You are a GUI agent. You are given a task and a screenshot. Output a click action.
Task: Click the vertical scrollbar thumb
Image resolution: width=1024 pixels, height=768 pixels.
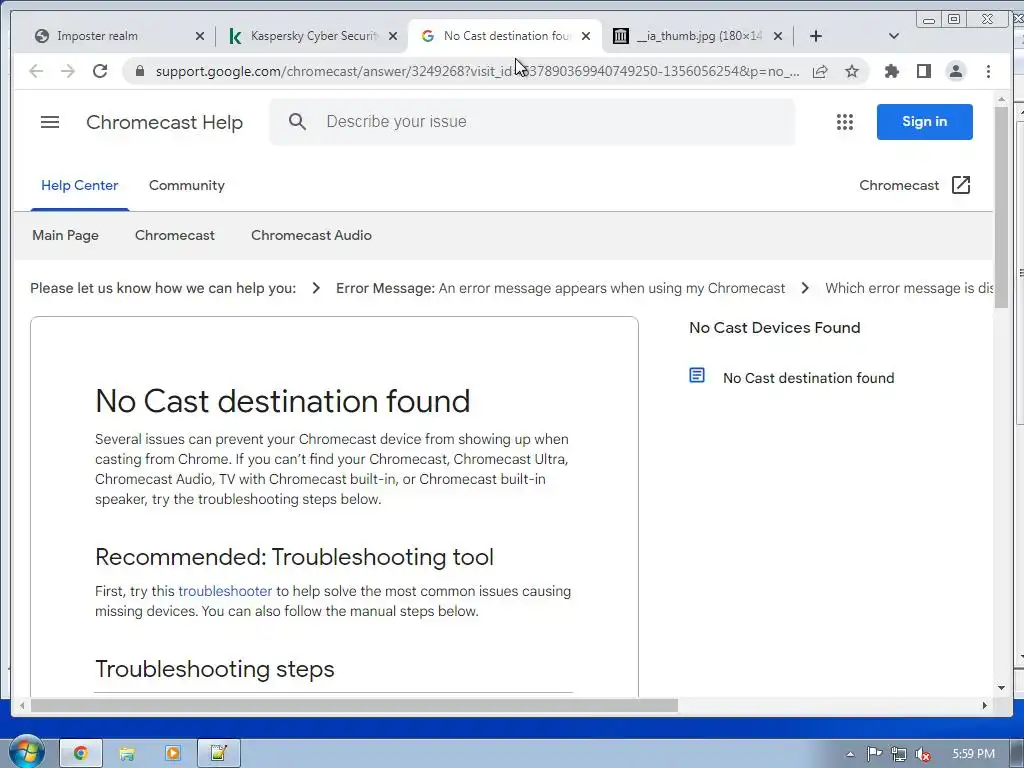pos(1002,208)
